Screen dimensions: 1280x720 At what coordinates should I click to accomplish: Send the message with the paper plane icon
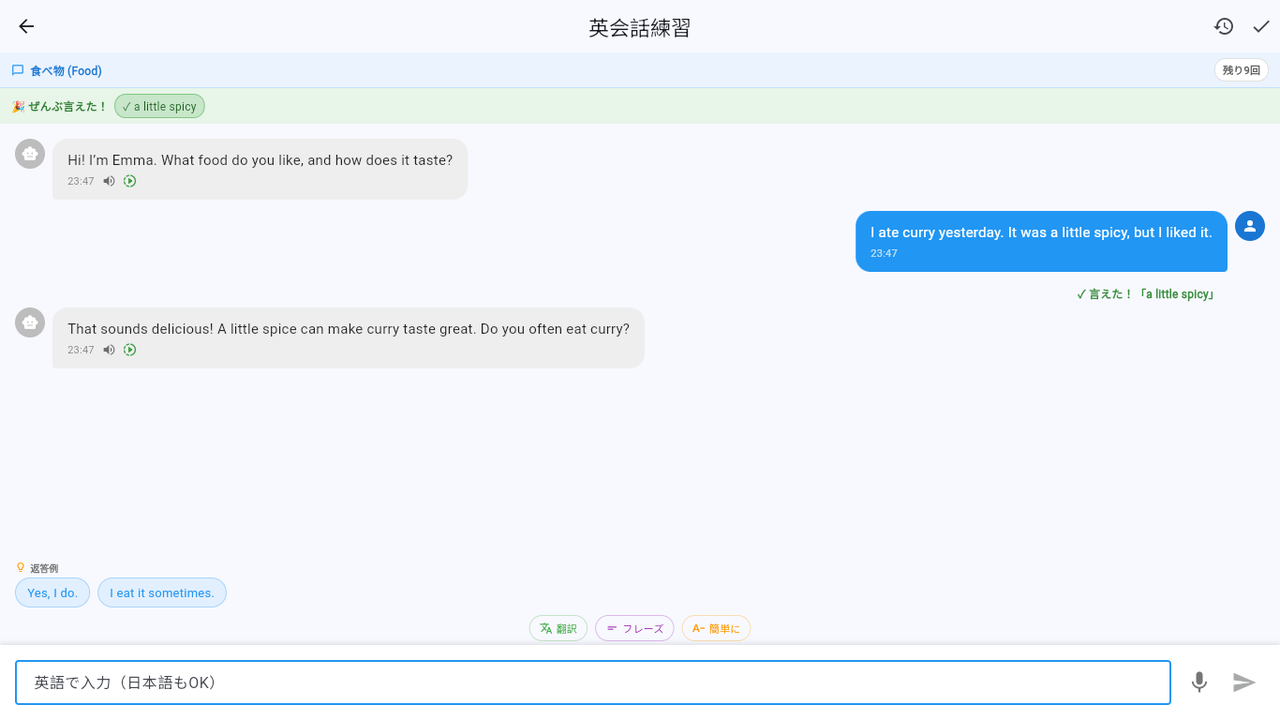click(1244, 682)
